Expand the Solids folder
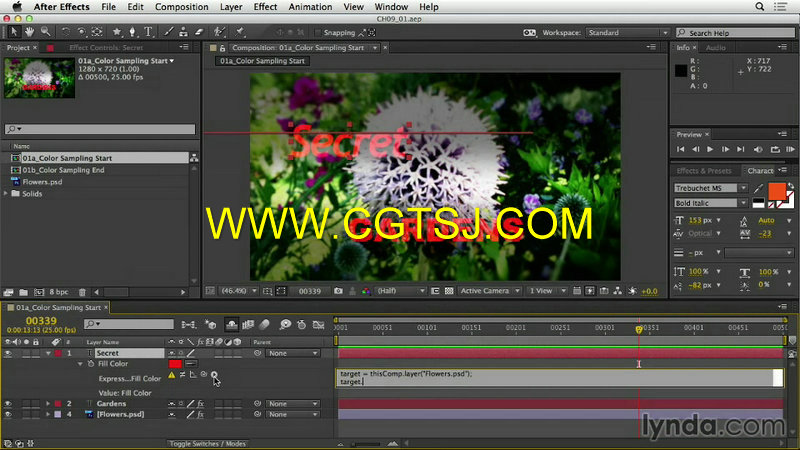This screenshot has height=450, width=800. click(x=6, y=194)
